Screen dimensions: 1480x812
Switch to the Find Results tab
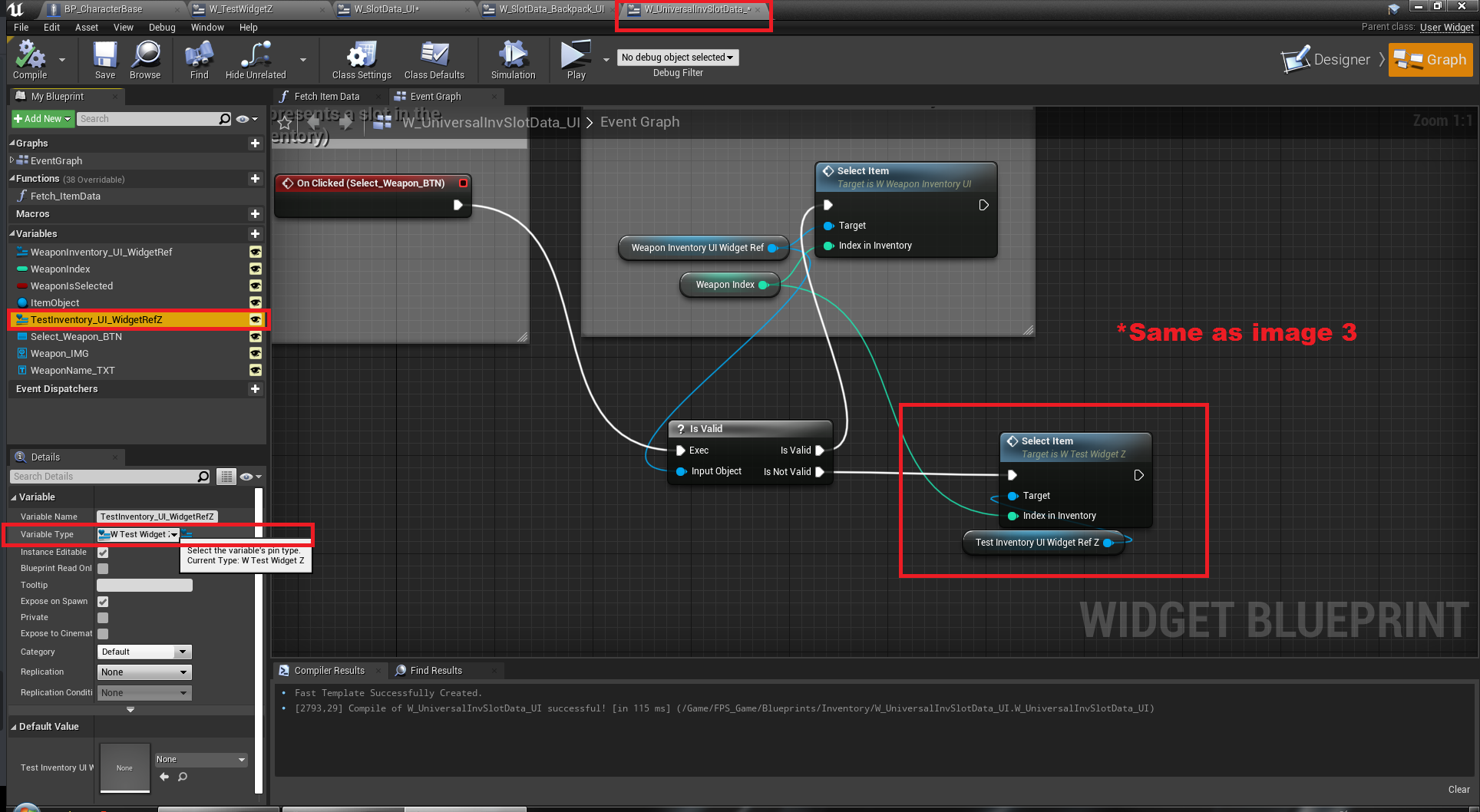click(435, 671)
